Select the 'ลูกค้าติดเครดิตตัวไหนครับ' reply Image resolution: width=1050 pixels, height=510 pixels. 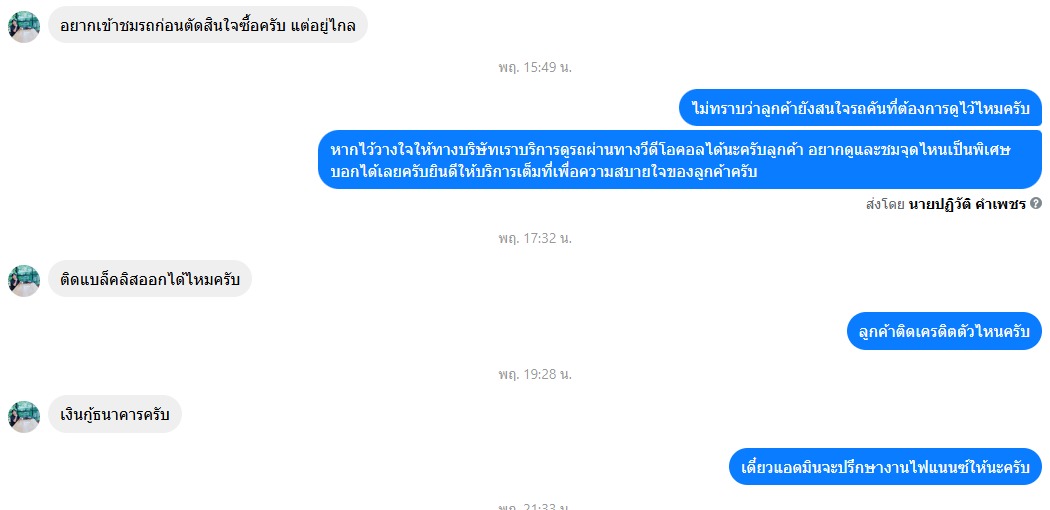pyautogui.click(x=944, y=331)
